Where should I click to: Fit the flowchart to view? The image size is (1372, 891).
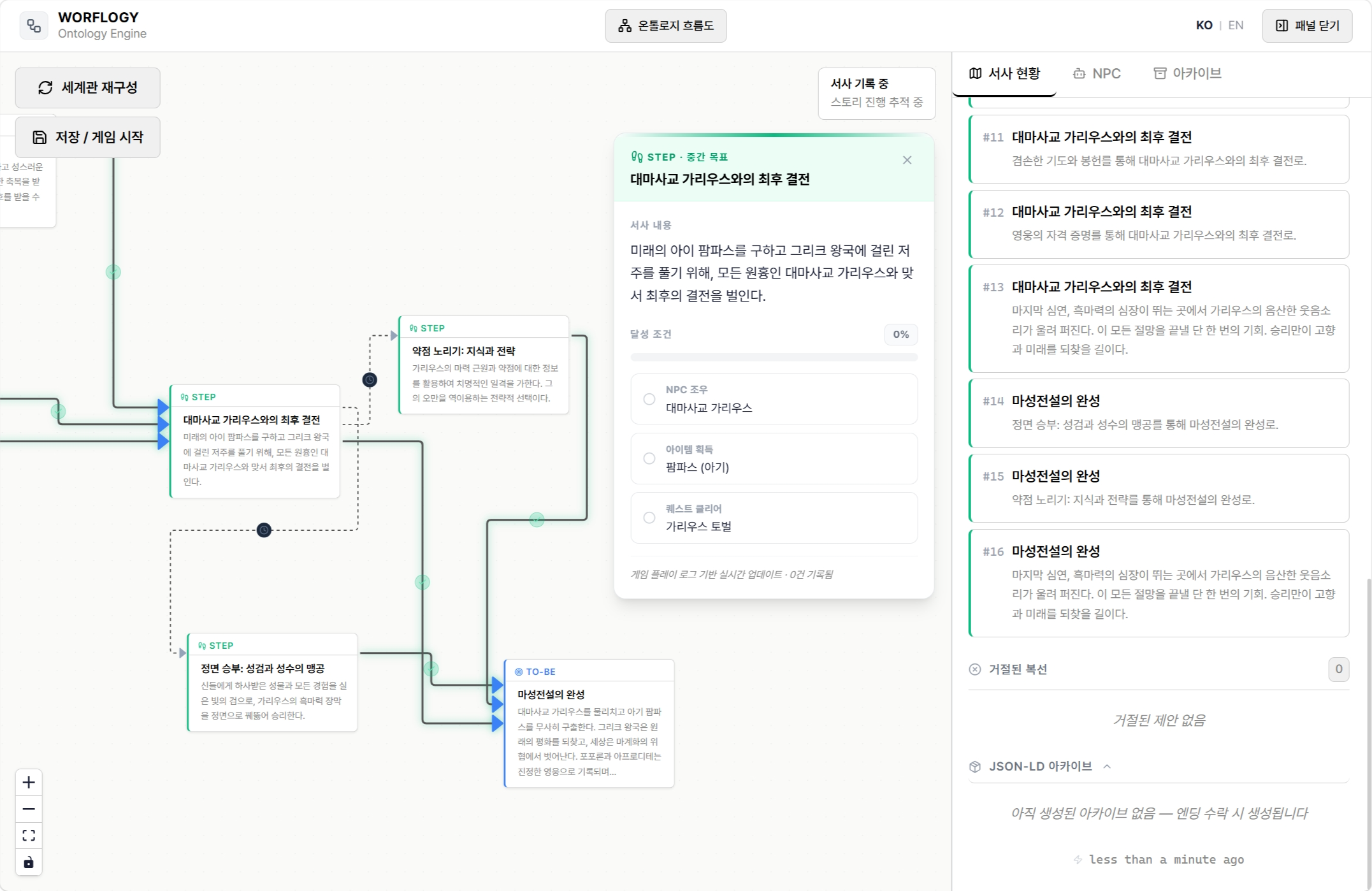[x=29, y=836]
